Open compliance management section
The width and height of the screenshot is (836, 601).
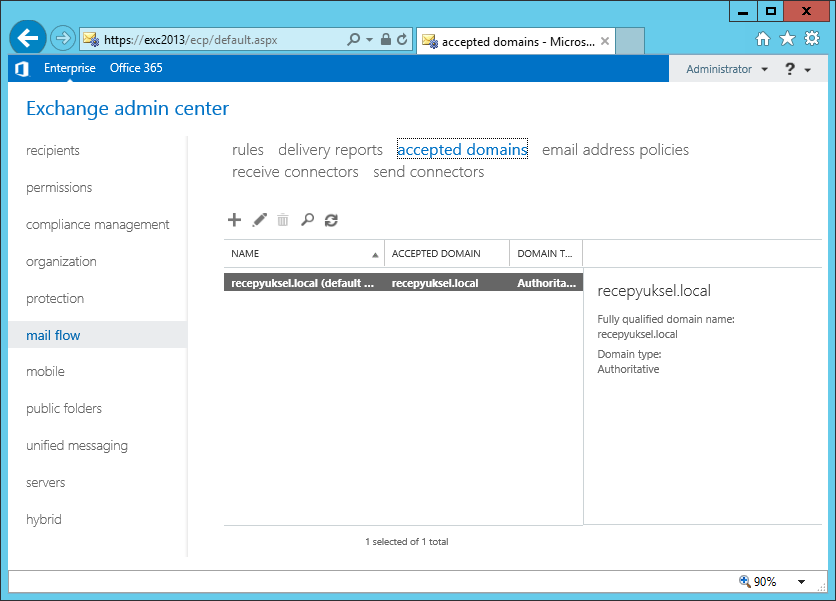coord(98,225)
